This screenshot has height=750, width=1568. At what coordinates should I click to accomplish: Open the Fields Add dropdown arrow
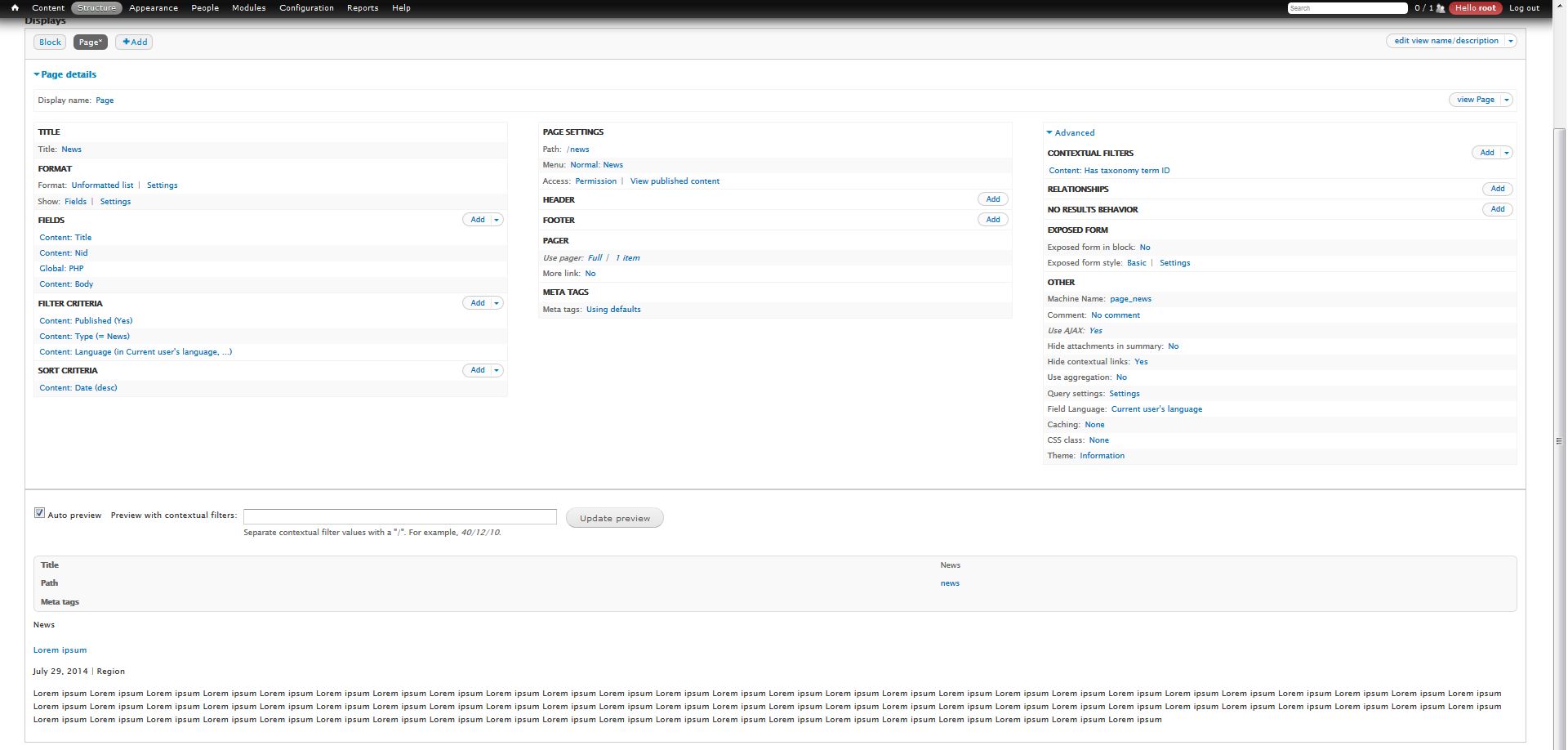click(x=497, y=220)
